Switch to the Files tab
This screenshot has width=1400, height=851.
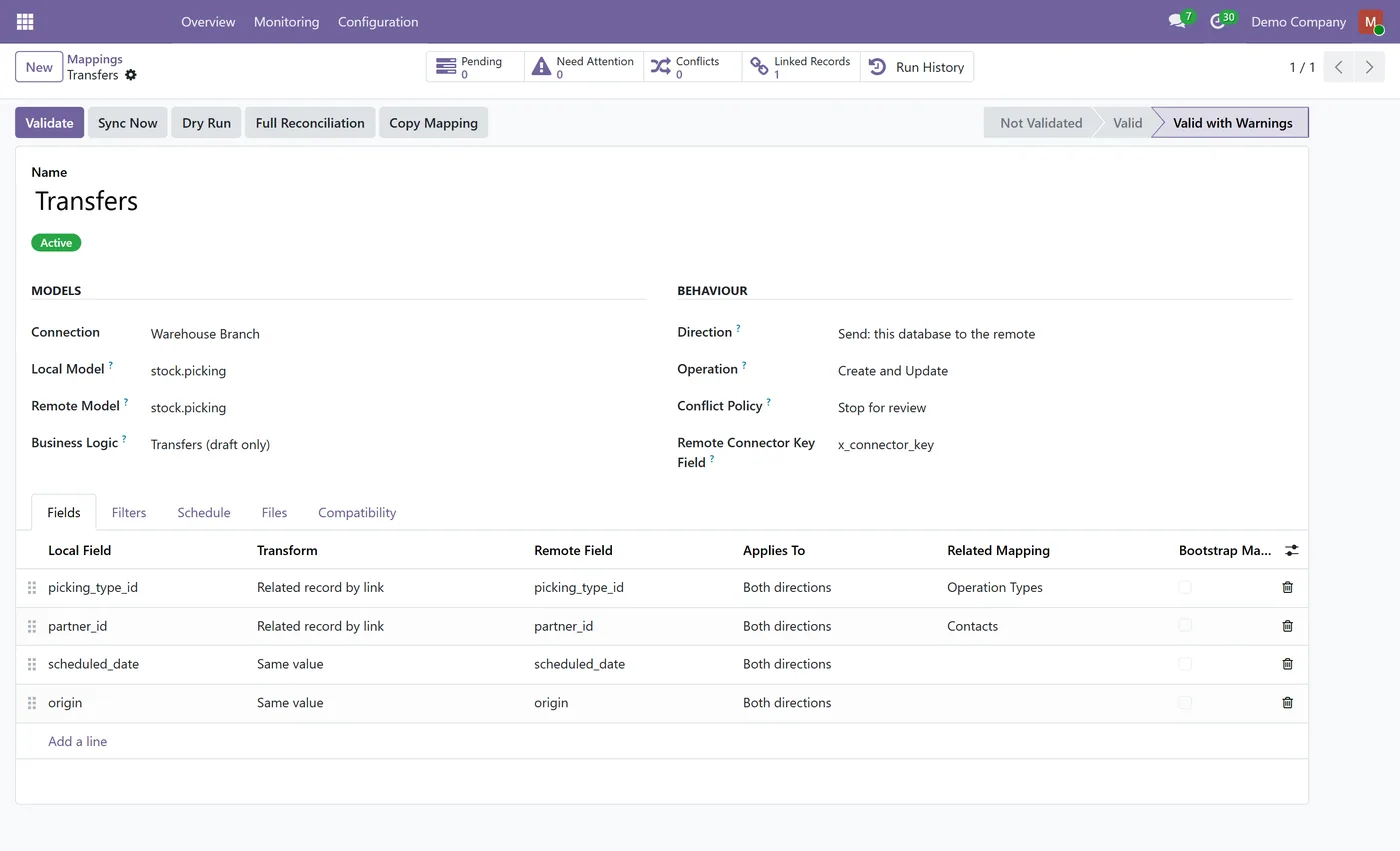point(274,512)
